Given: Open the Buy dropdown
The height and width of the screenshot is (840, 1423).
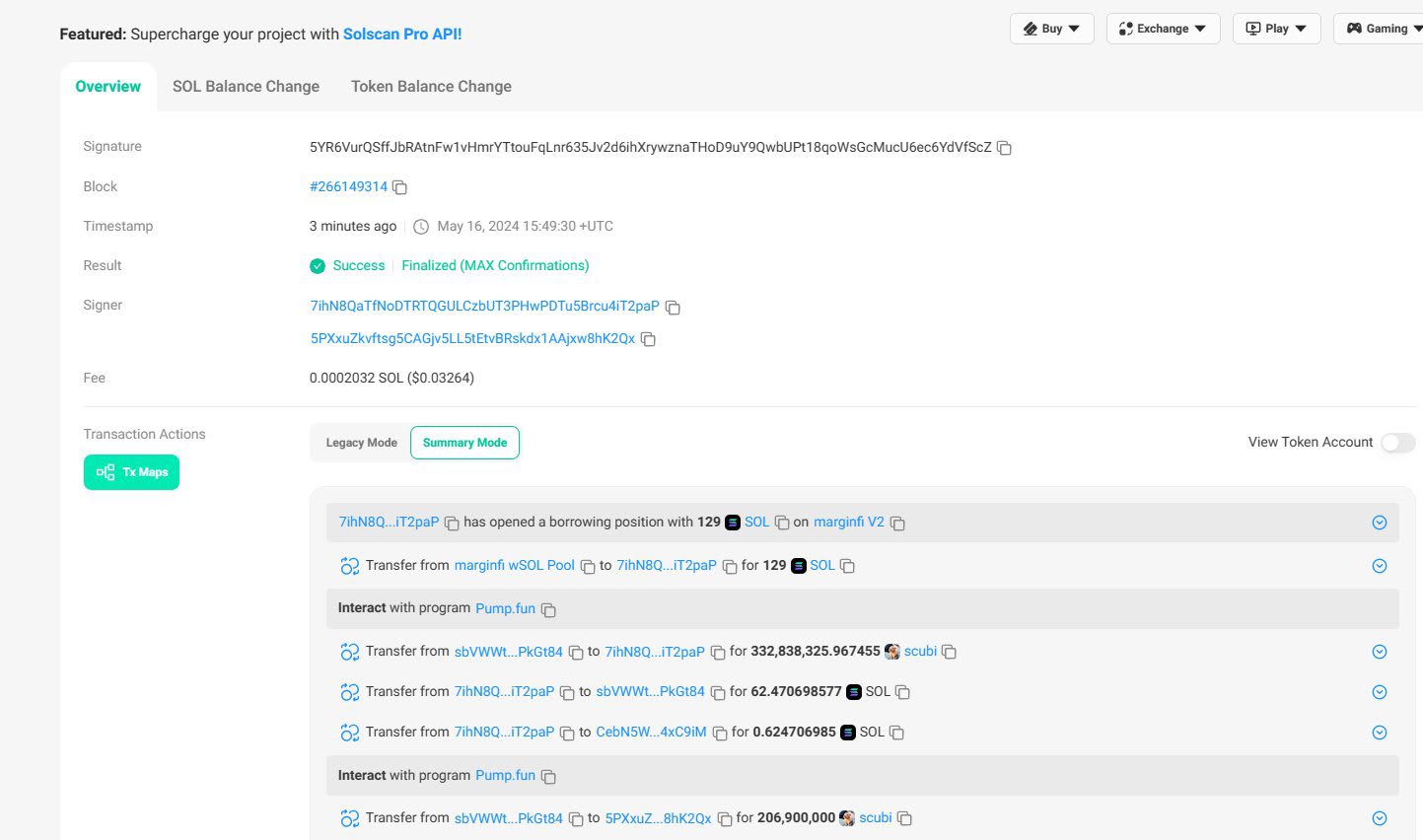Looking at the screenshot, I should tap(1051, 29).
